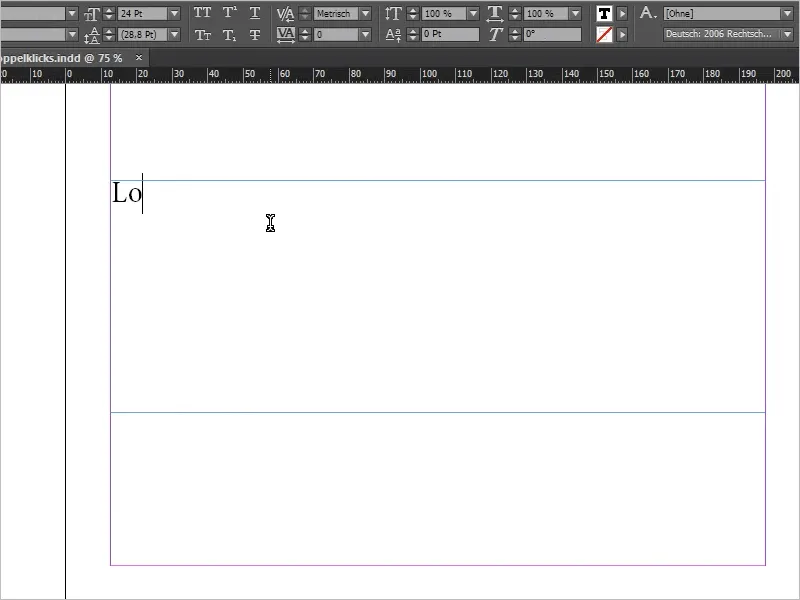
Task: Switch to the document tab at 75 %
Action: point(64,58)
